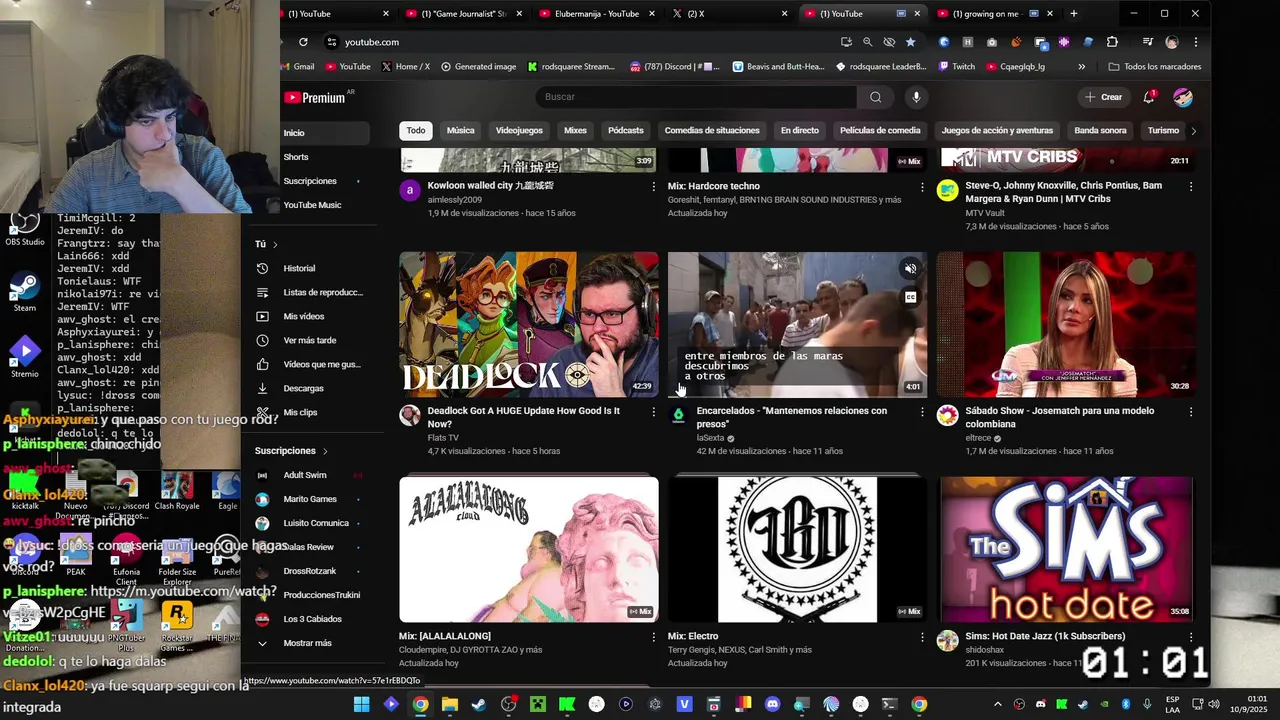Click the Crear button

coord(1103,97)
